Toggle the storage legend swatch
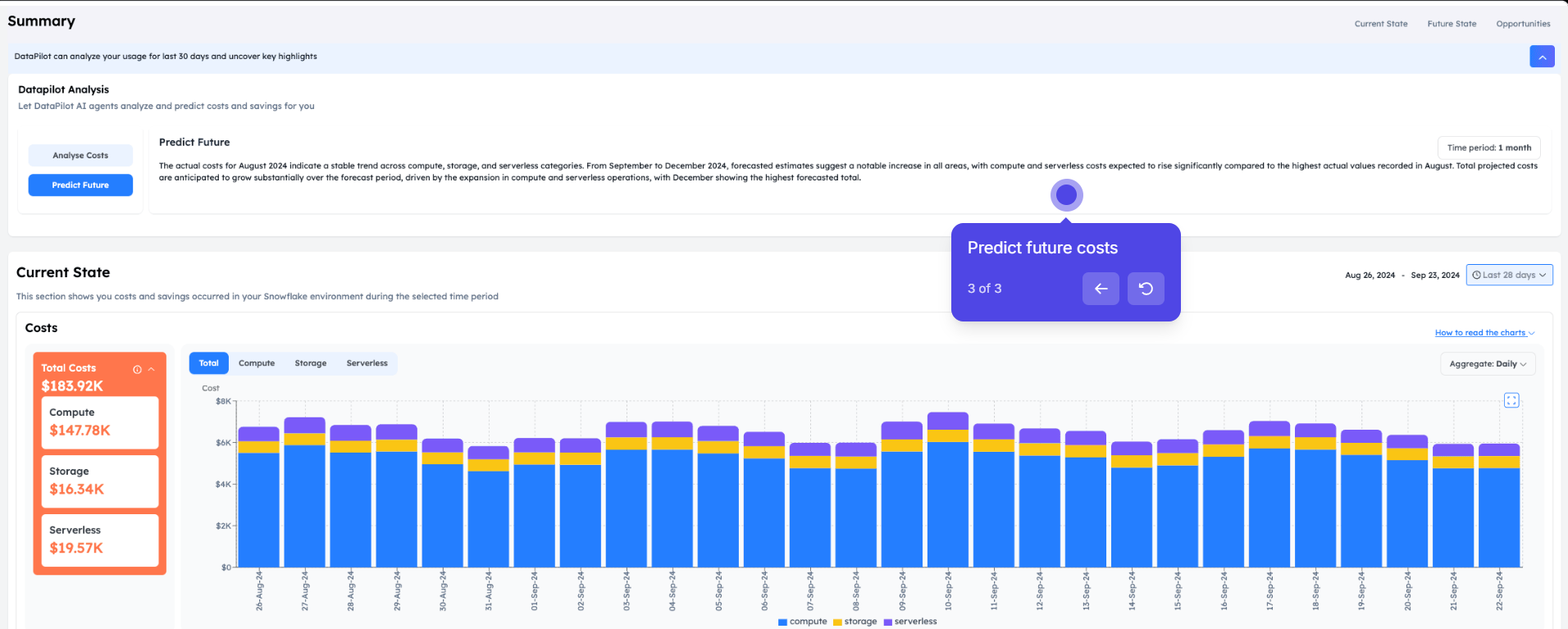This screenshot has height=629, width=1568. click(x=837, y=622)
